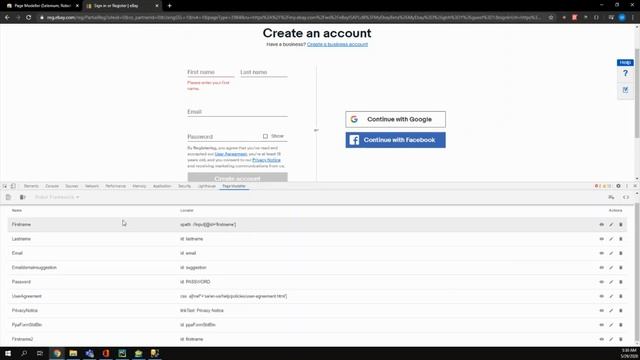Delete the Firstname2 entry trash icon
Screen dimensions: 640x360
(621, 339)
